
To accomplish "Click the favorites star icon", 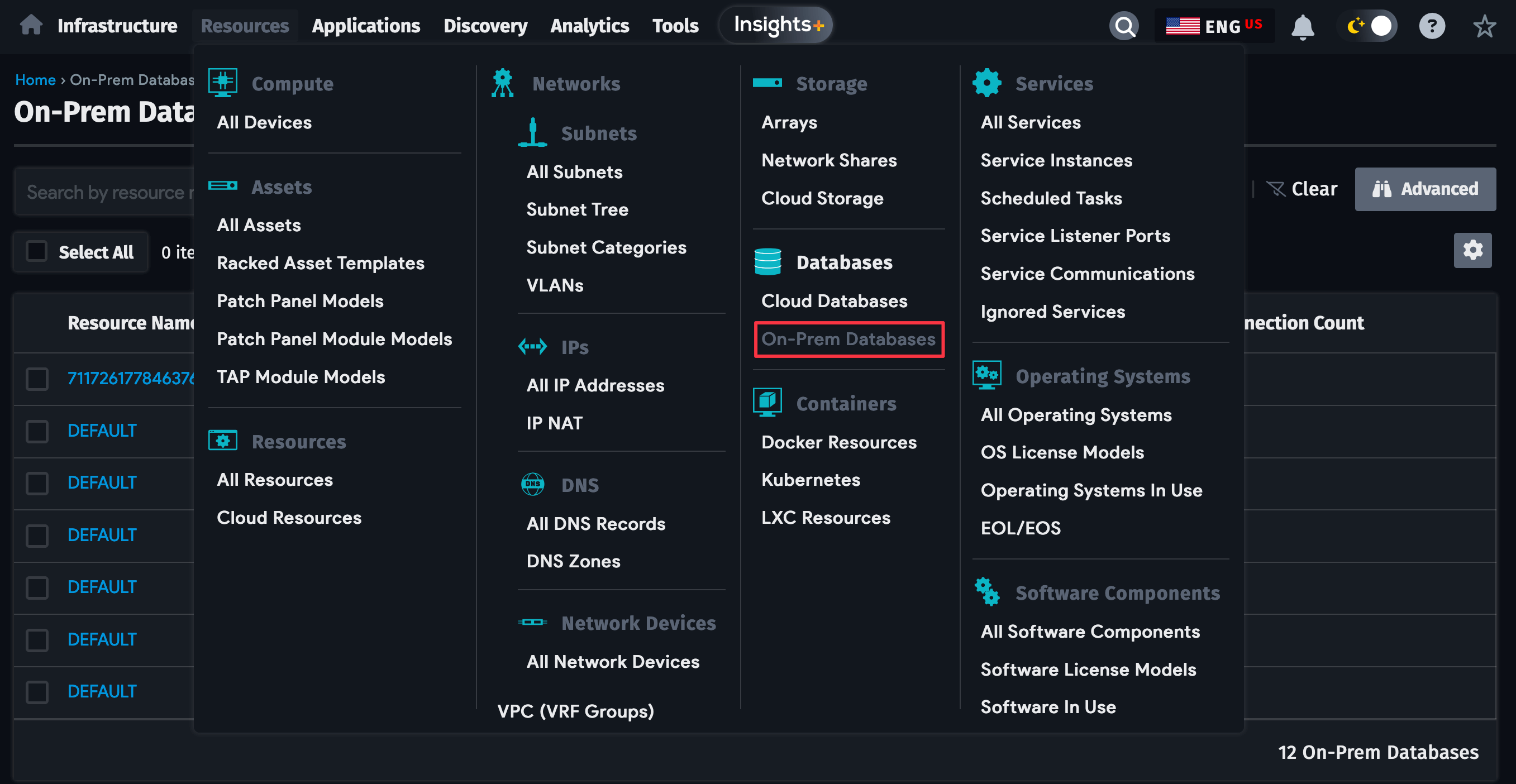I will pos(1484,26).
